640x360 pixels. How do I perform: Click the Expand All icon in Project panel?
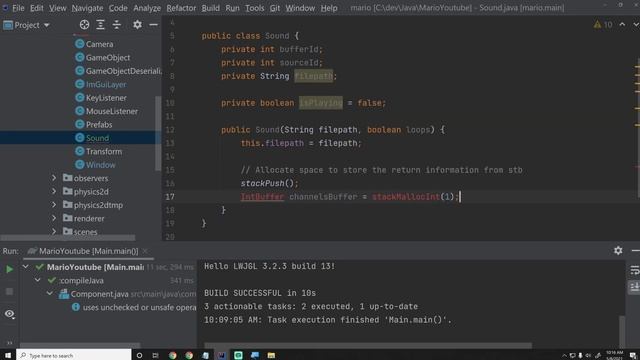click(x=100, y=25)
